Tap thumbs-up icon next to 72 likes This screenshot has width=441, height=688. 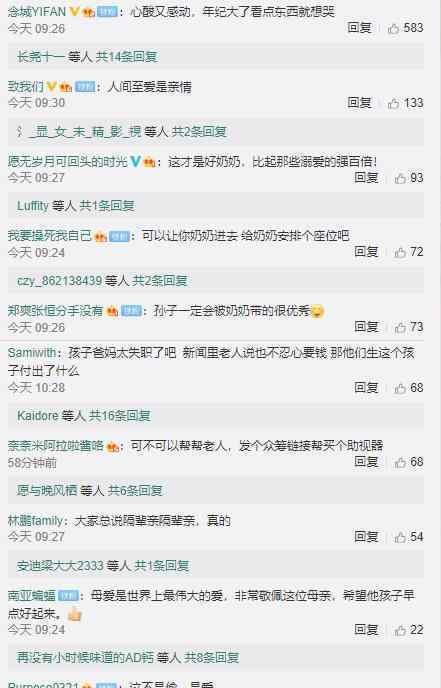[x=400, y=252]
